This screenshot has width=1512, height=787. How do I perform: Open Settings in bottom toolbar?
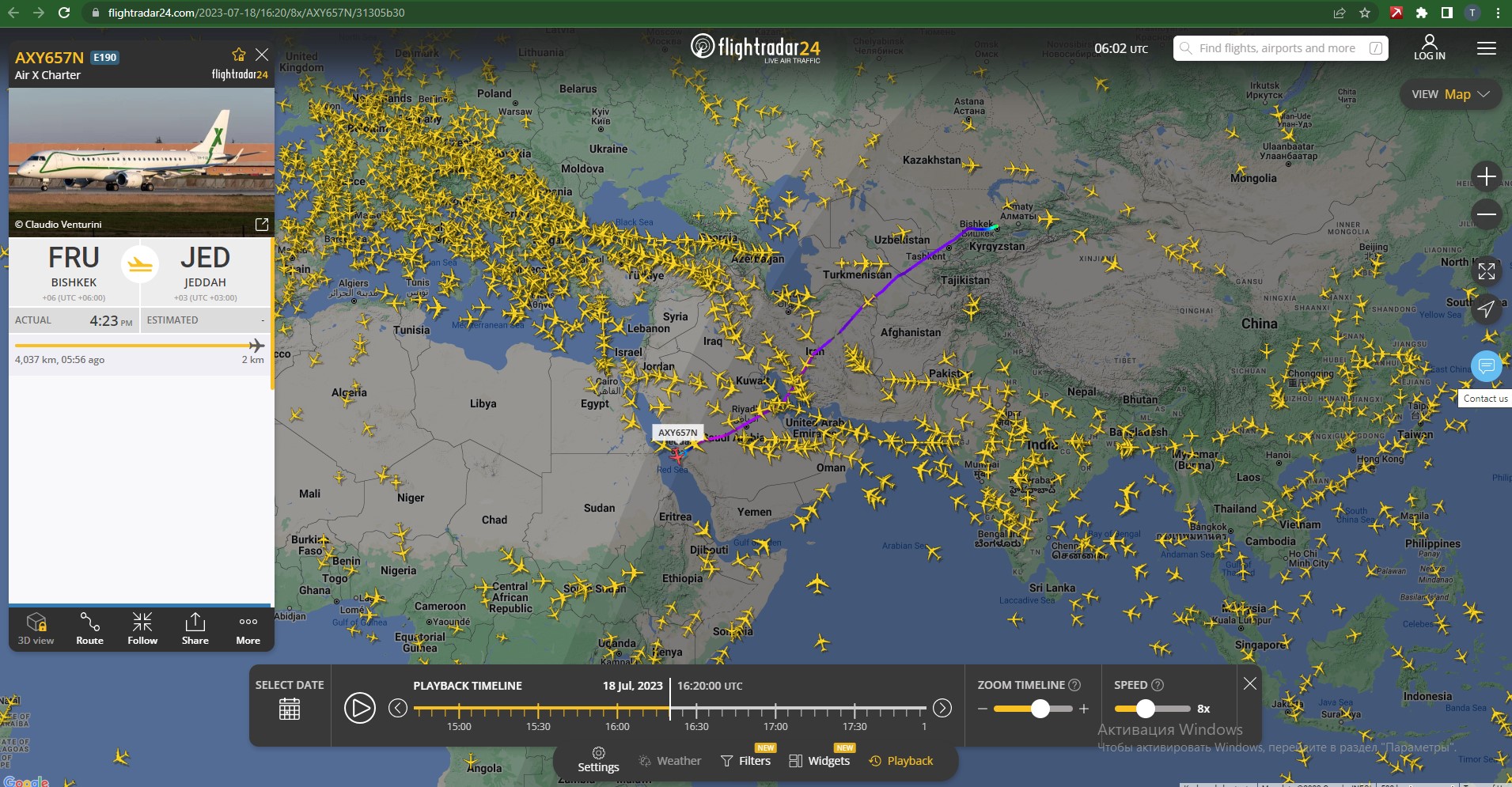tap(598, 760)
